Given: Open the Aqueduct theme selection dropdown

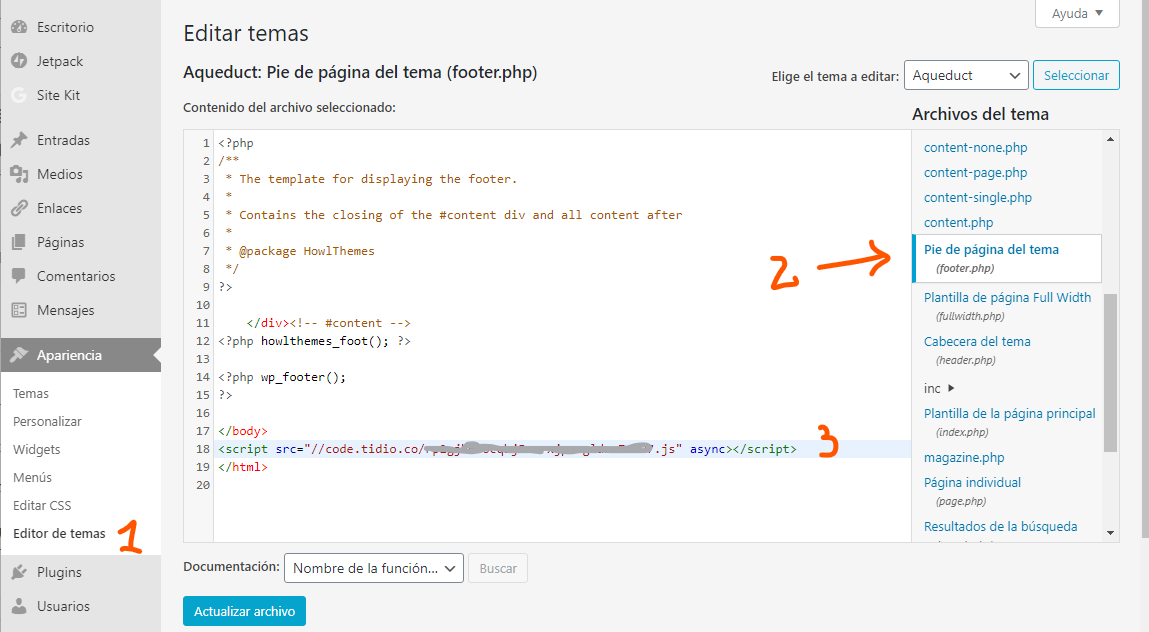Looking at the screenshot, I should [x=966, y=76].
